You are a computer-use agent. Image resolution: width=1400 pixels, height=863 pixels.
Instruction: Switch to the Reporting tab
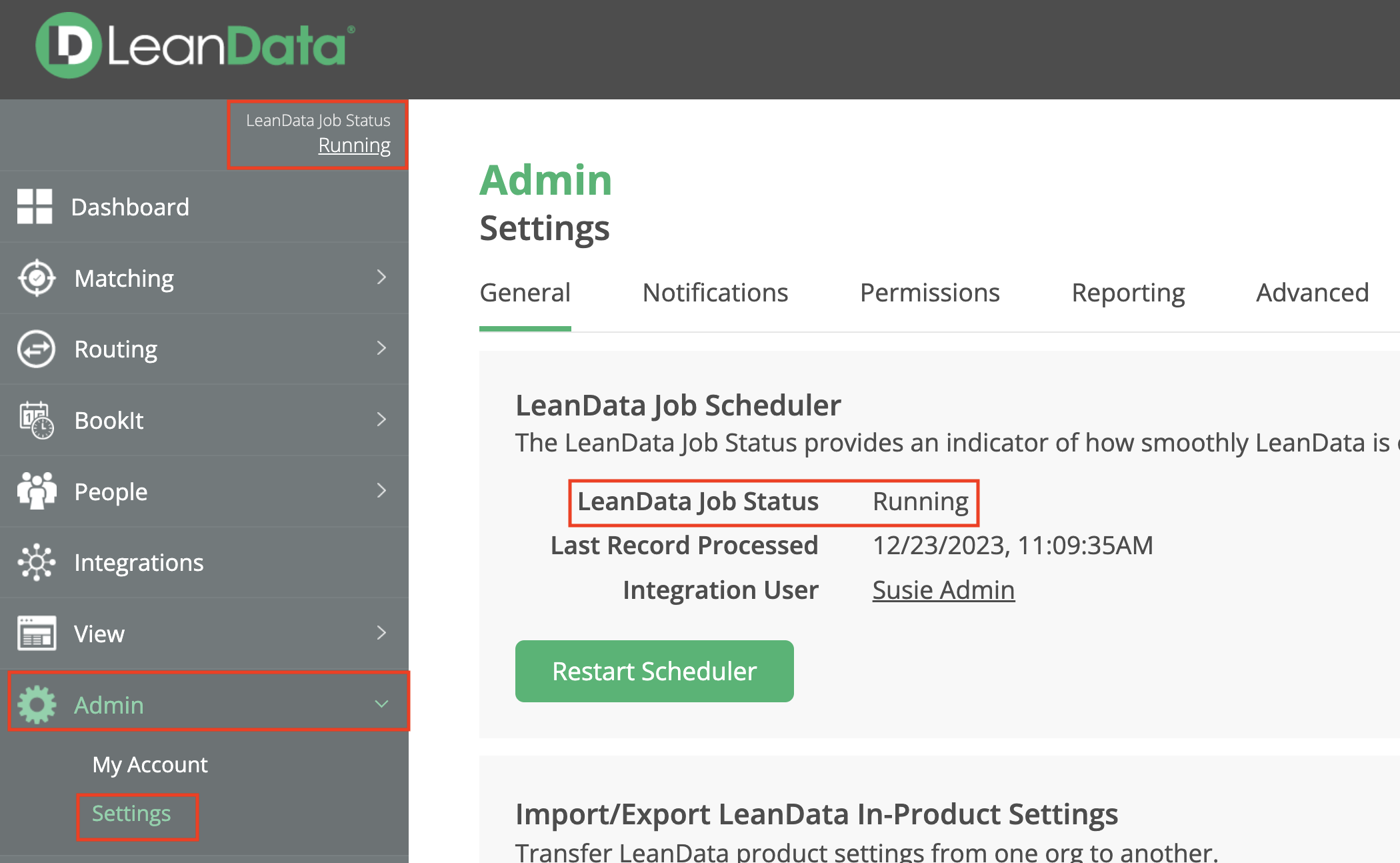(x=1128, y=293)
